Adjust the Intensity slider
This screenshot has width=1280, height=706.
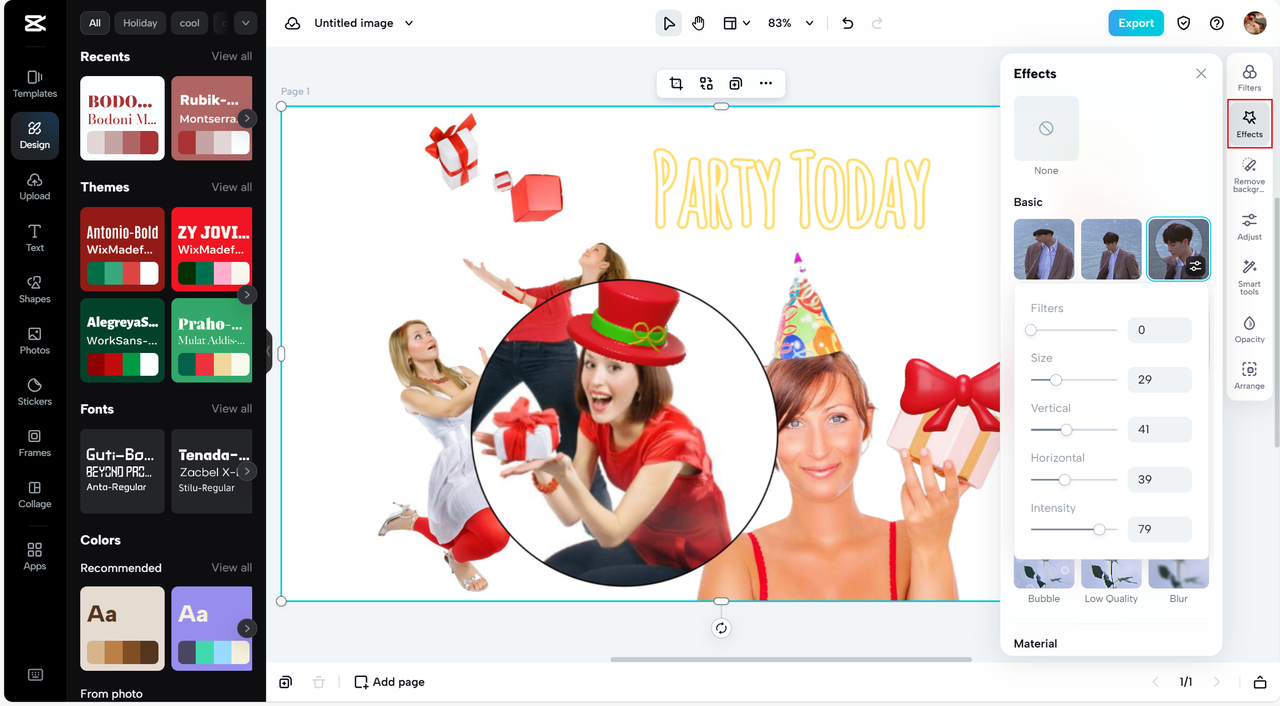pos(1099,529)
